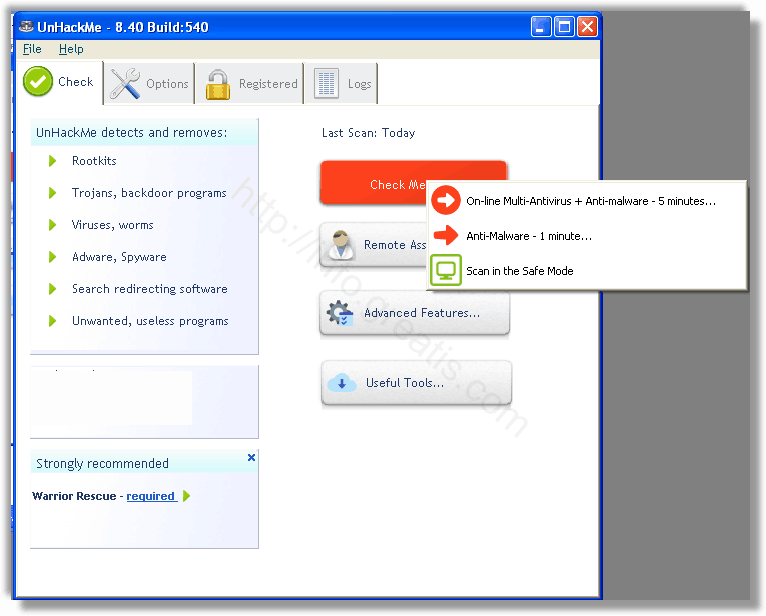Open Advanced Features
The image size is (766, 616).
coord(414,313)
